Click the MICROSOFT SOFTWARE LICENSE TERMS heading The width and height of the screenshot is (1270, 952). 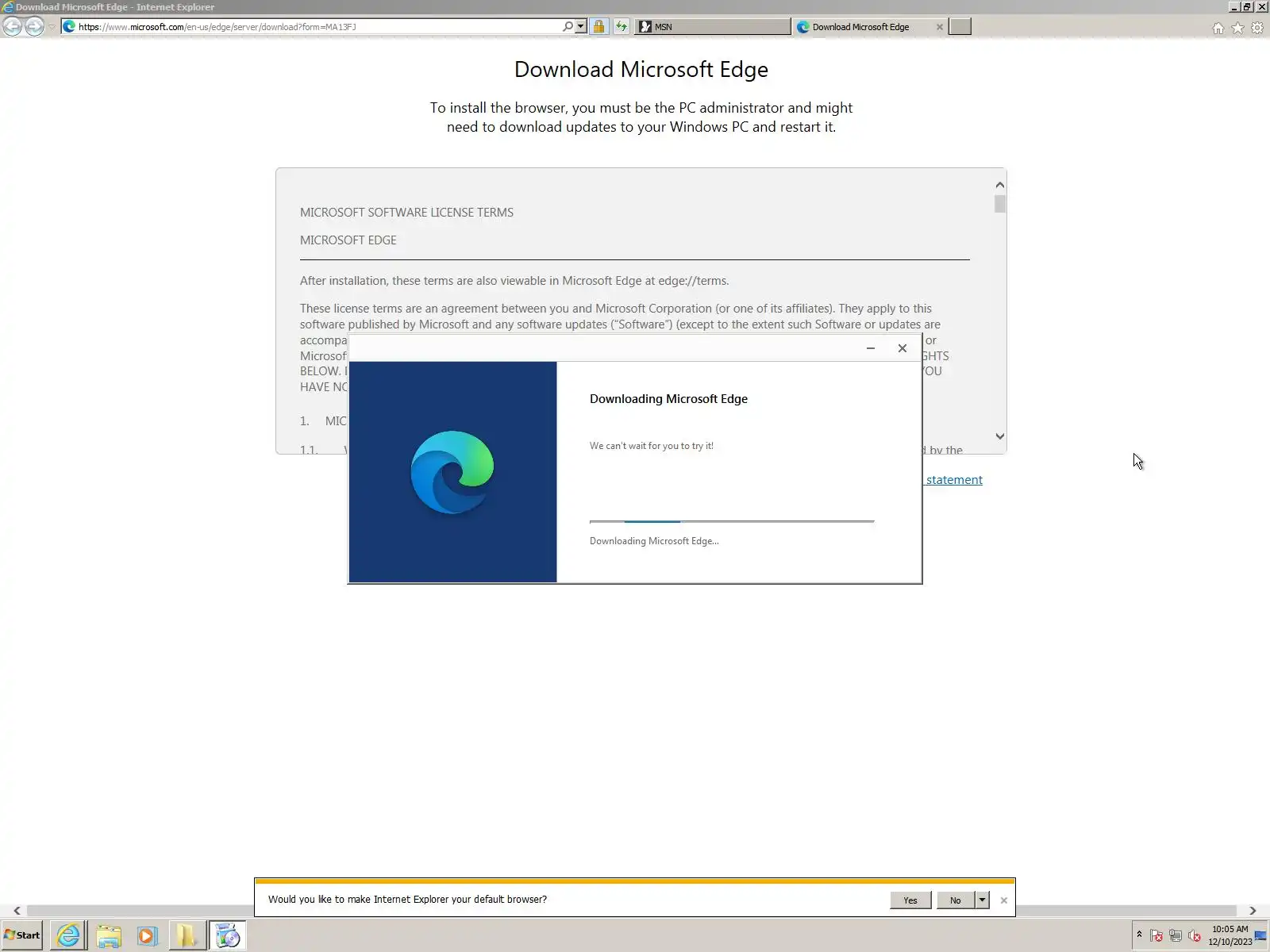(406, 213)
